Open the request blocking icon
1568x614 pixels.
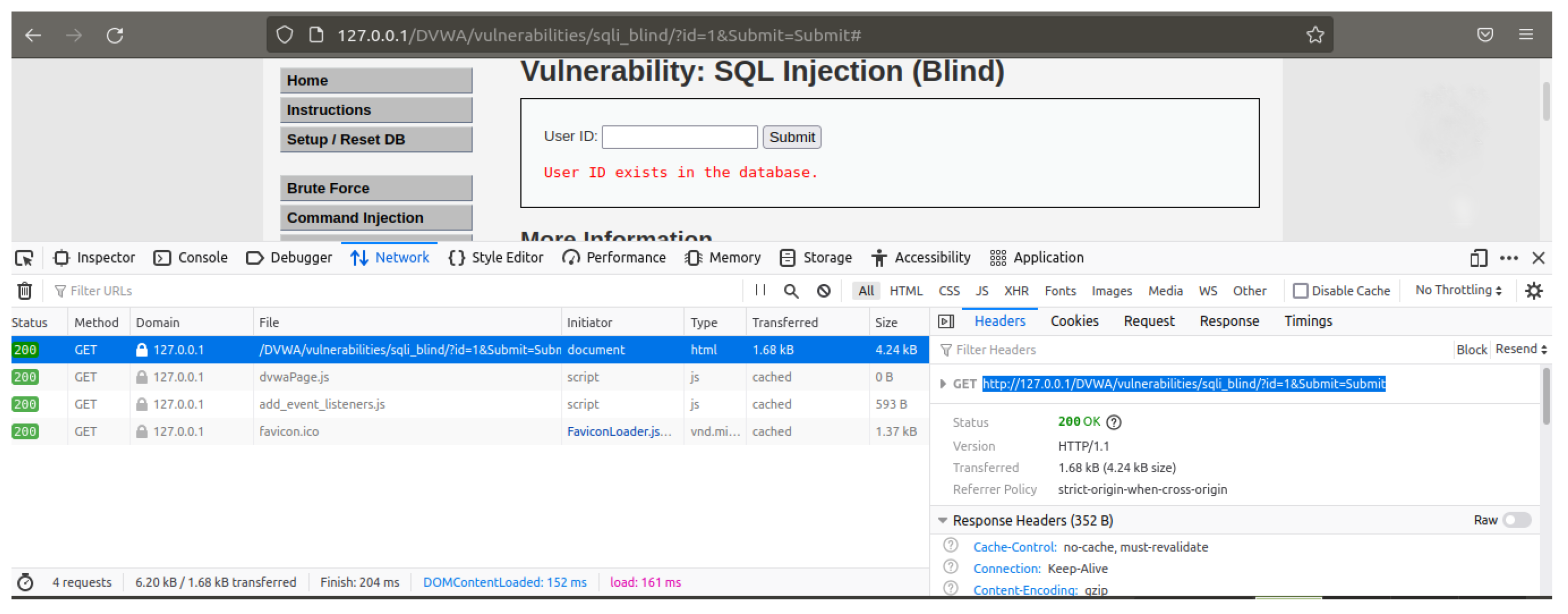[x=823, y=291]
